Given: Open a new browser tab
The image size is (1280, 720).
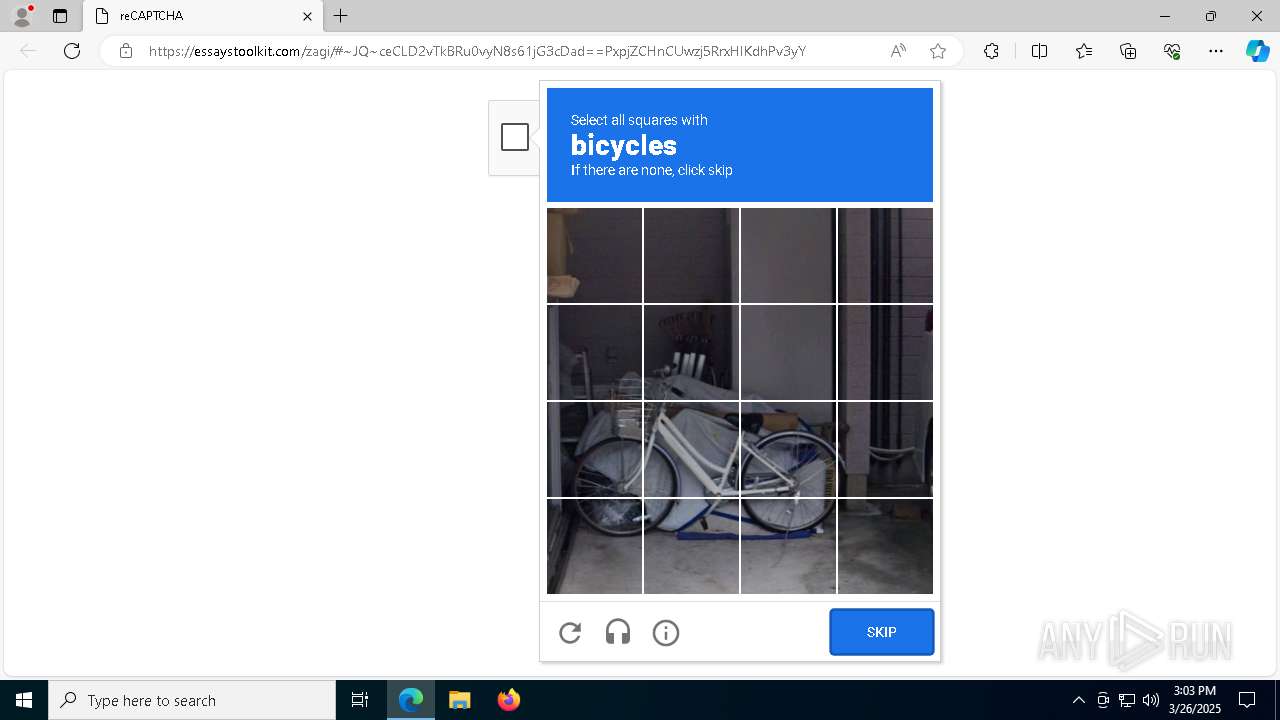Looking at the screenshot, I should pyautogui.click(x=341, y=16).
